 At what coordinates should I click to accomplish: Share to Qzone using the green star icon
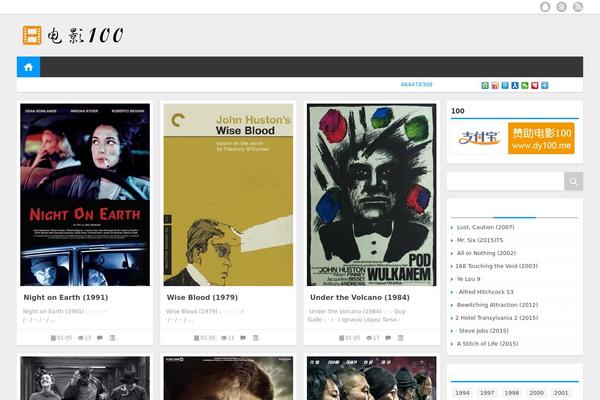pyautogui.click(x=485, y=85)
